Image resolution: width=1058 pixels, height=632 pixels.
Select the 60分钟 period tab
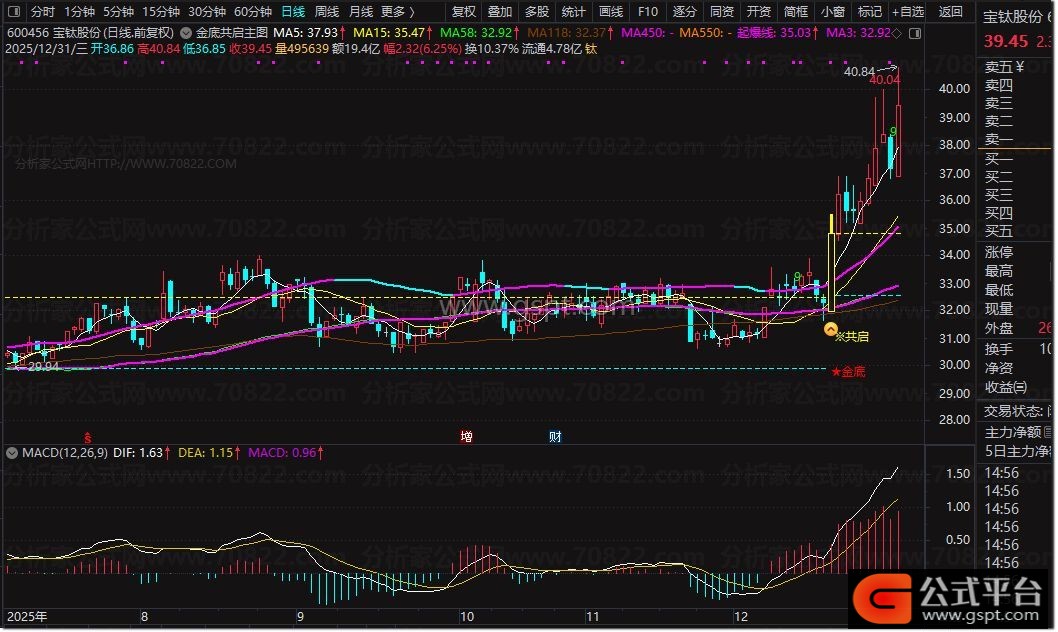click(x=252, y=12)
